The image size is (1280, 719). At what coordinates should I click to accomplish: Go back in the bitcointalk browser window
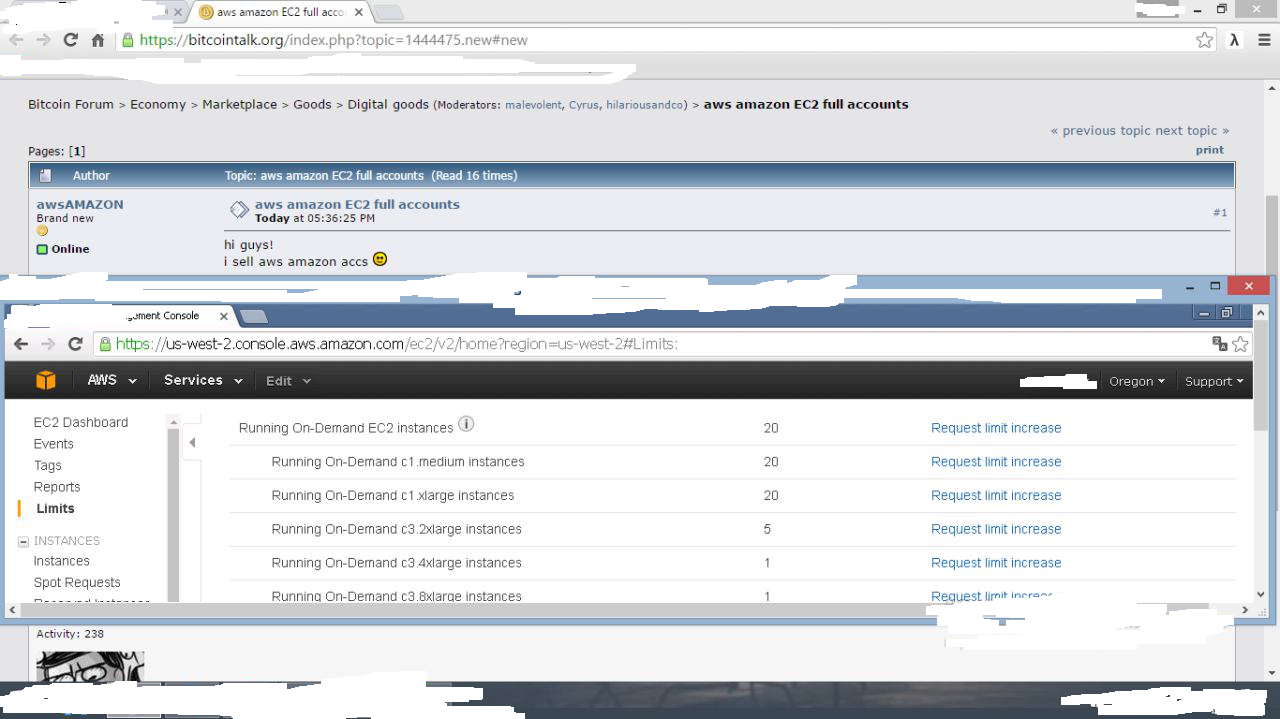[x=16, y=40]
